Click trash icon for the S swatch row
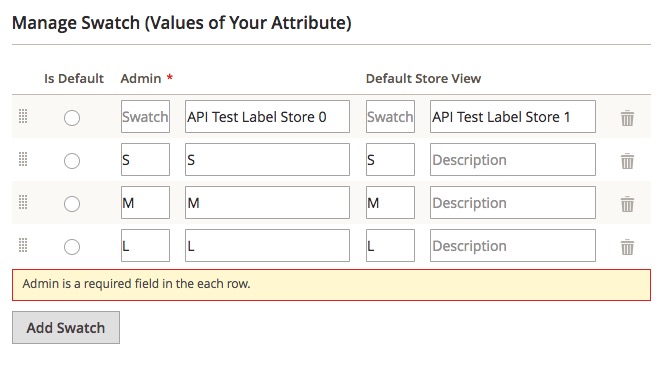Viewport: 667px width, 365px height. coord(627,161)
